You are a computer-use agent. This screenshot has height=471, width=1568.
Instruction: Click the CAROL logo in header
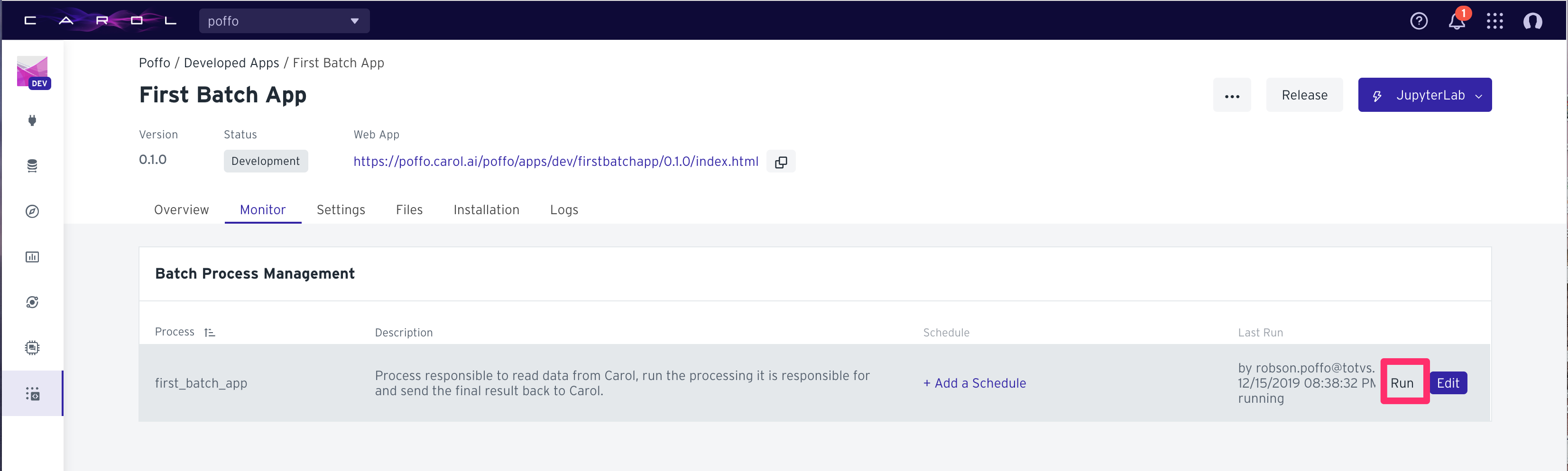coord(101,21)
